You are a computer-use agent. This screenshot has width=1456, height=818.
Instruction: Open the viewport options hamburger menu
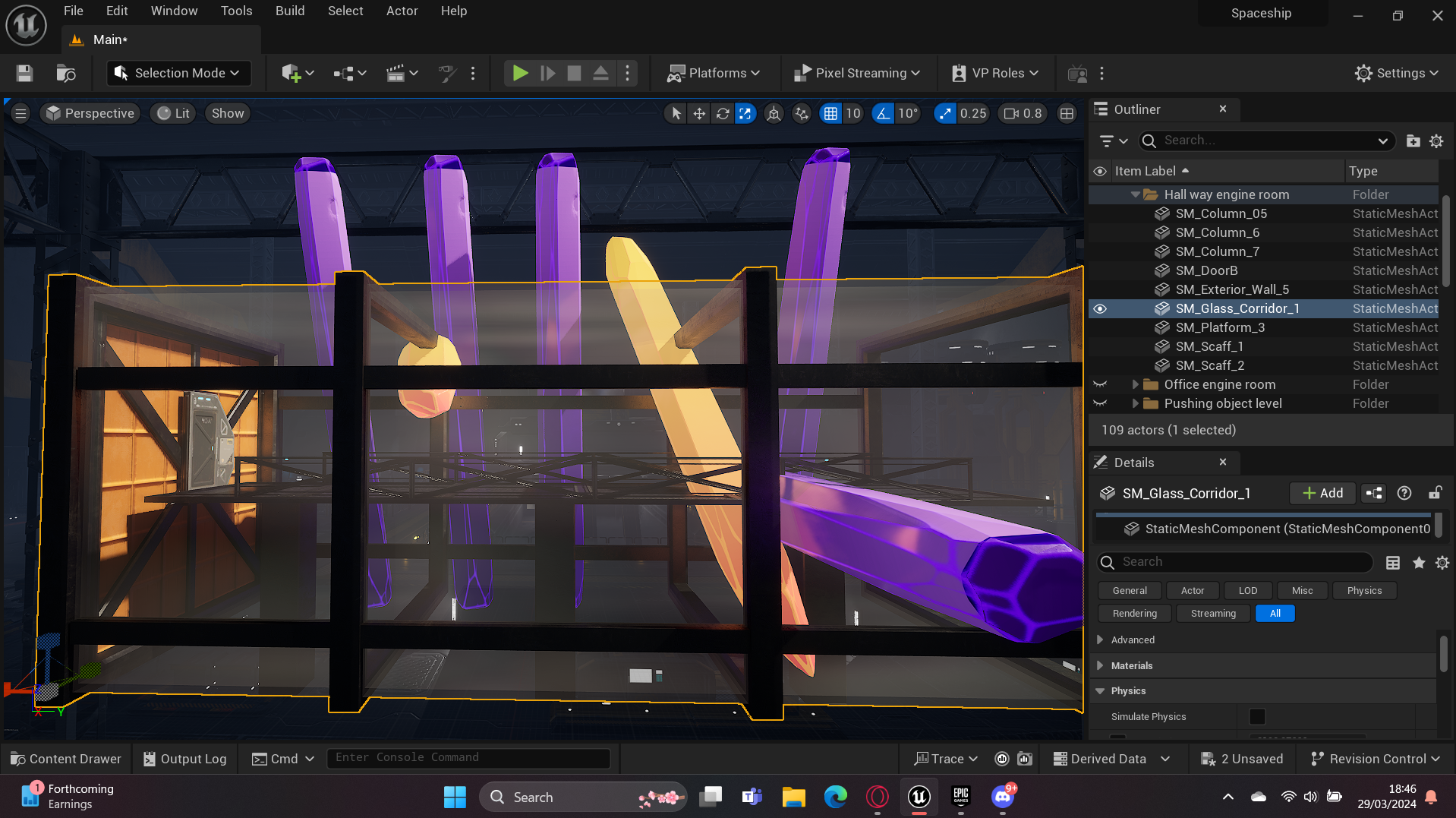[20, 113]
